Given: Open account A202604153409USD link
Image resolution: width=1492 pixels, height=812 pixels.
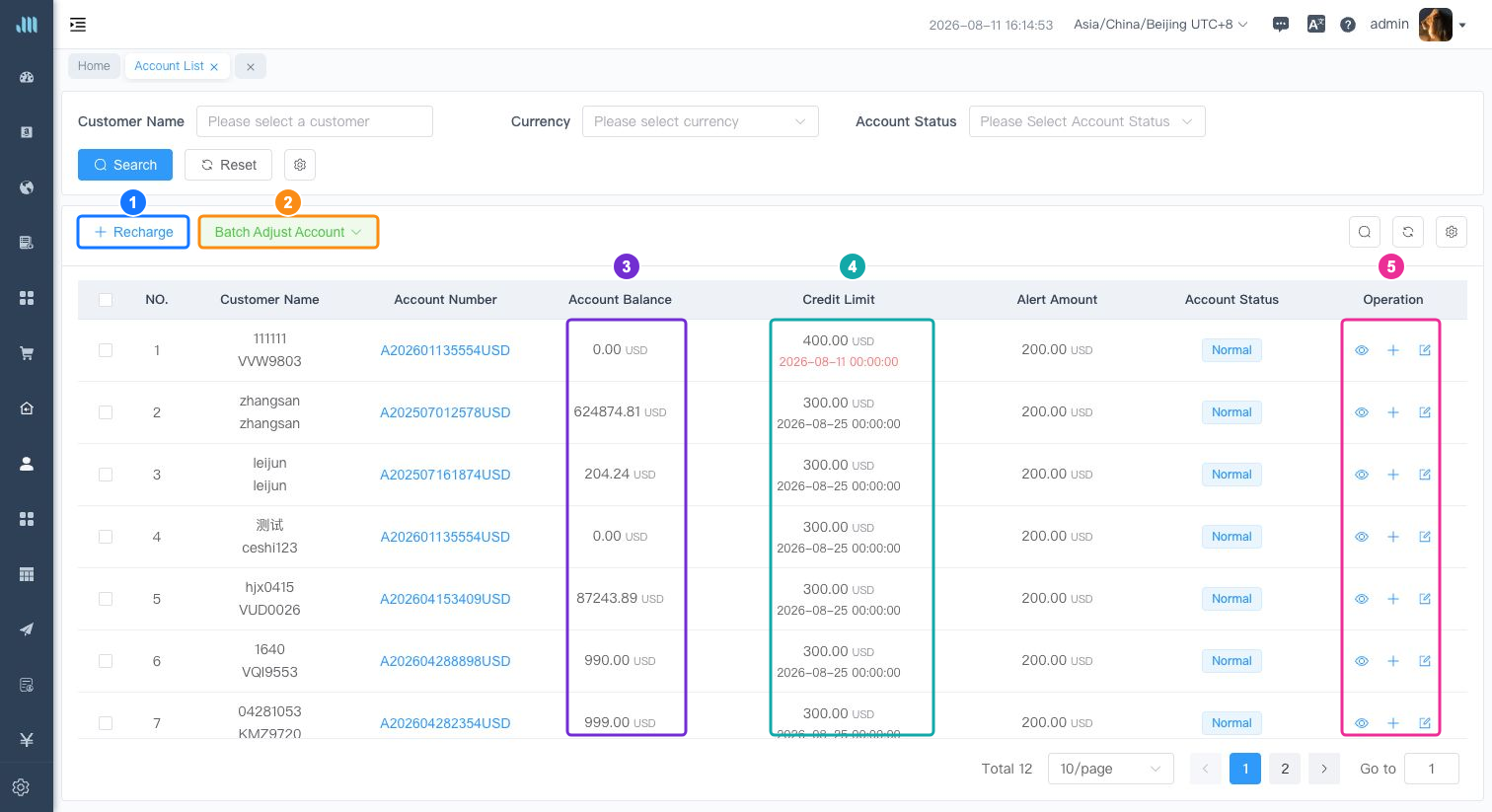Looking at the screenshot, I should tap(445, 599).
